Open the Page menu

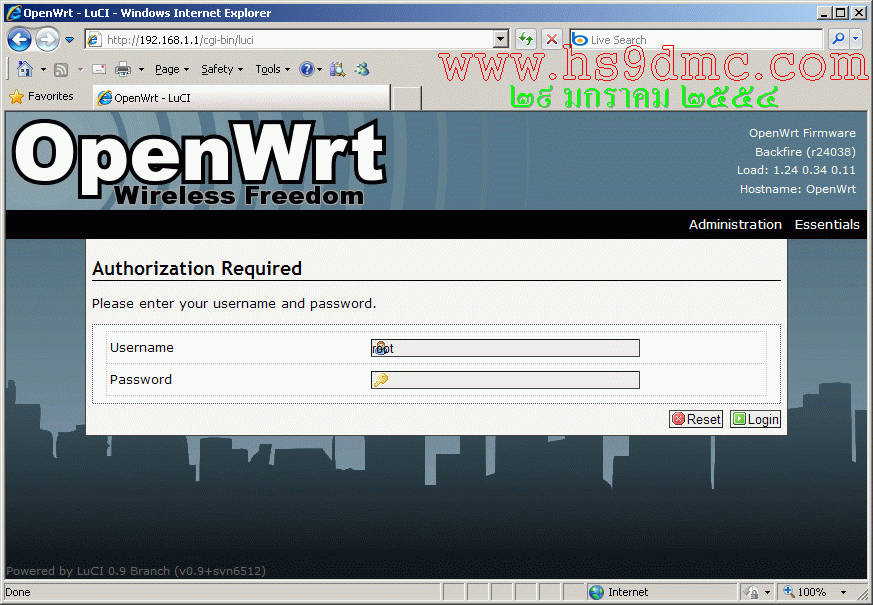(172, 69)
